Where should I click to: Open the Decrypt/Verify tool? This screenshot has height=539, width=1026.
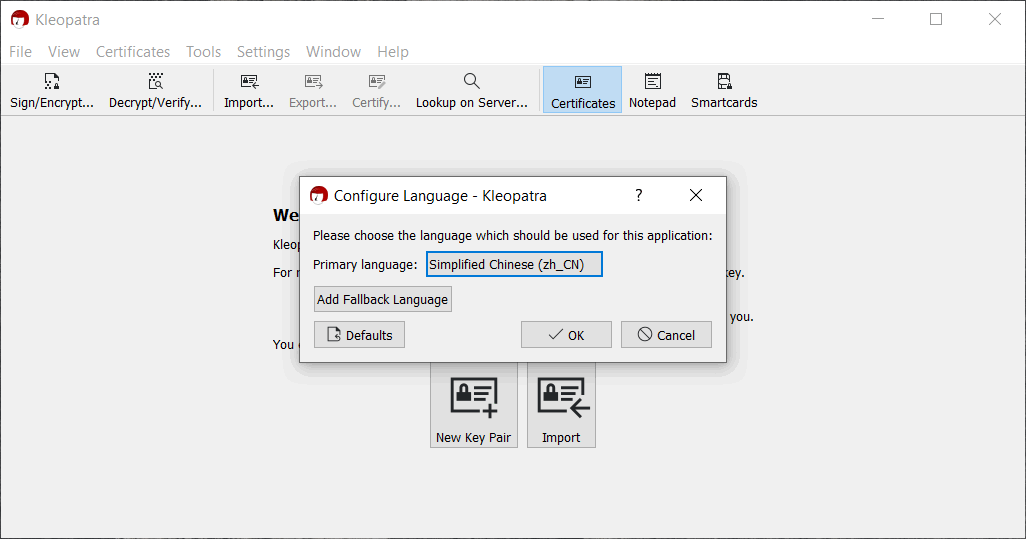point(155,90)
